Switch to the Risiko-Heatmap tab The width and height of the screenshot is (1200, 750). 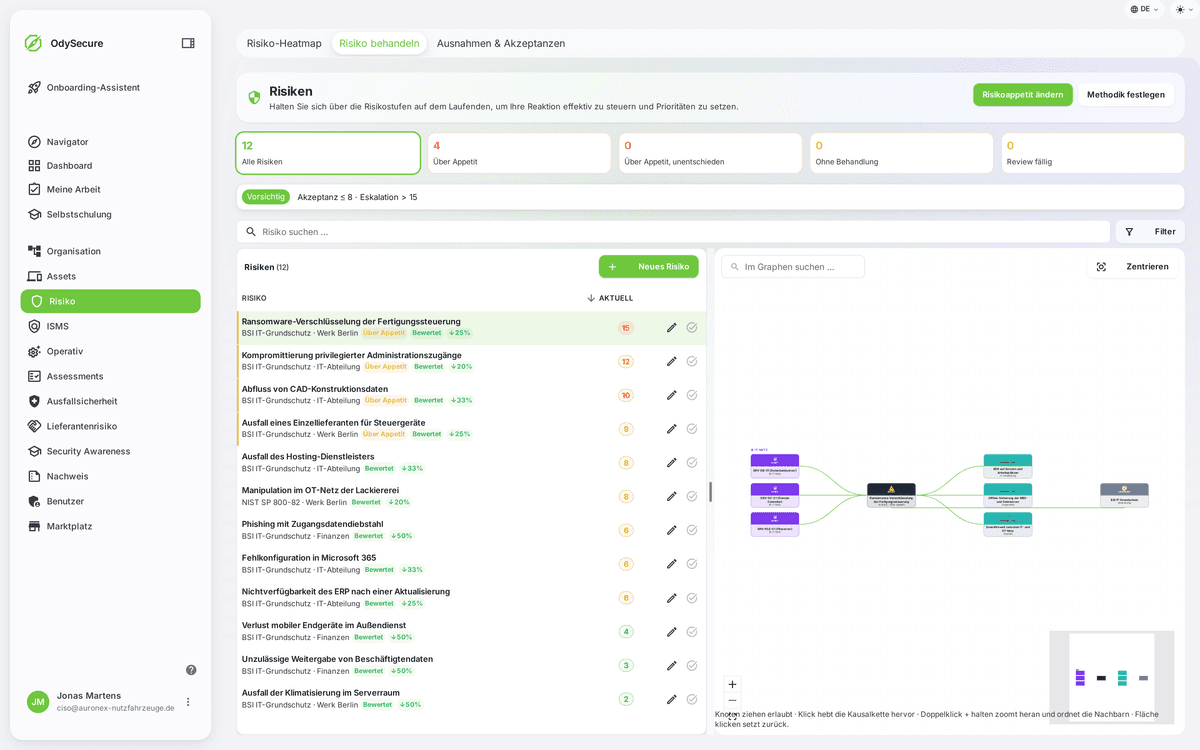284,44
